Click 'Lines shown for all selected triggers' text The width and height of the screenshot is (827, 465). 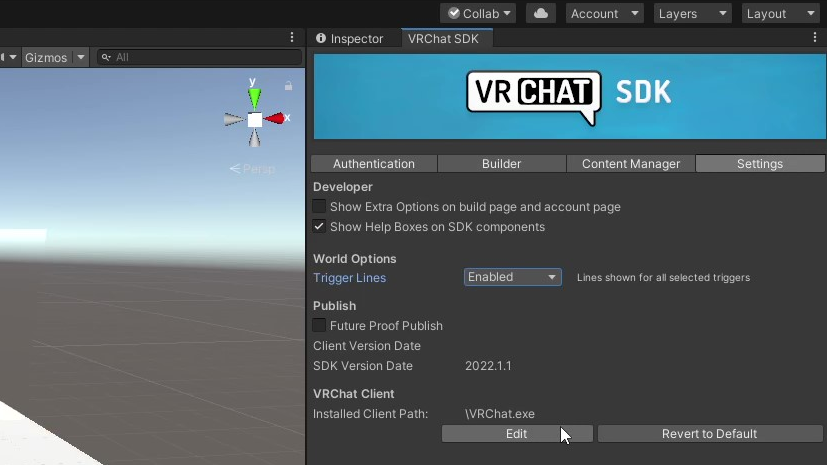point(663,277)
